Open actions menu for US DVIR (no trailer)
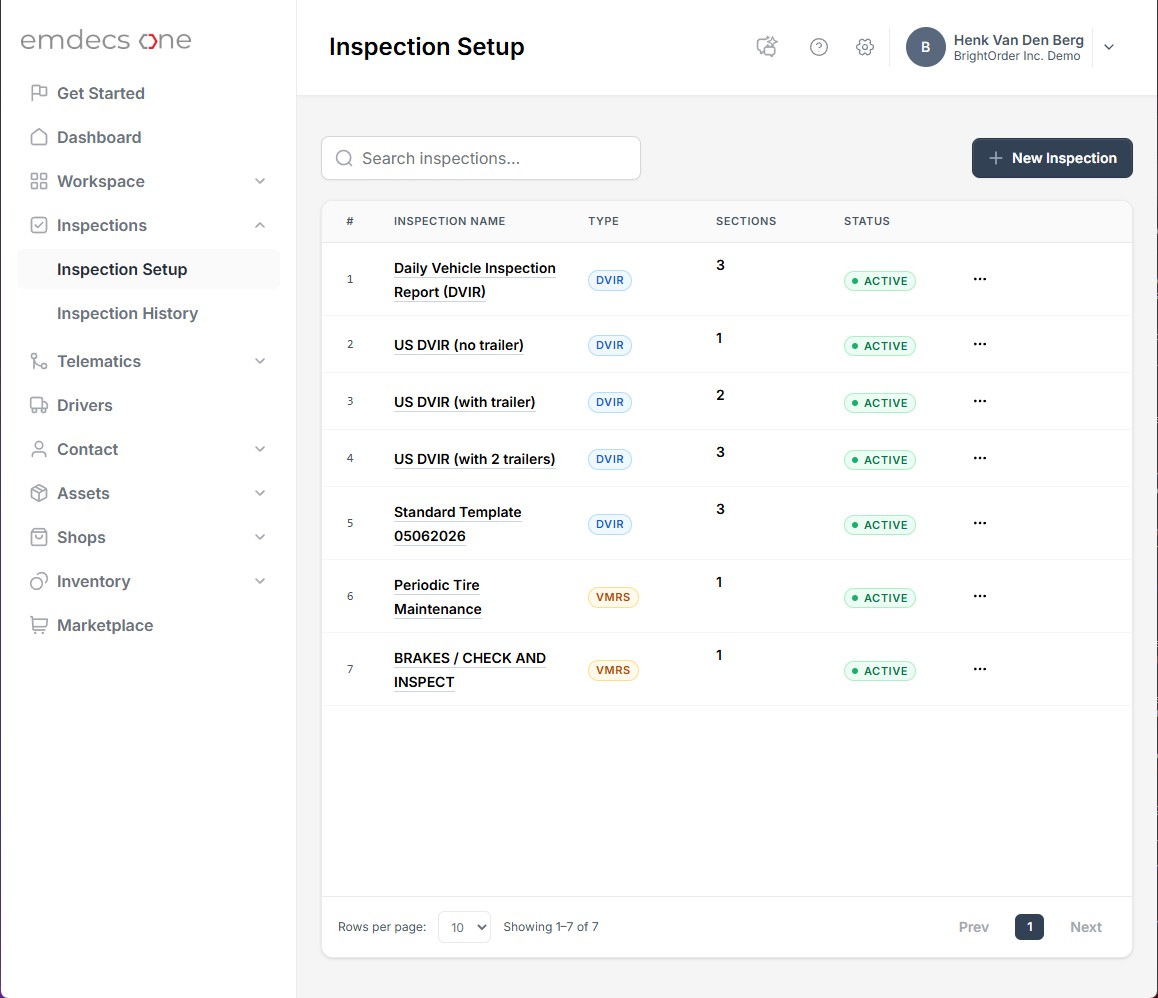1158x998 pixels. pyautogui.click(x=980, y=344)
